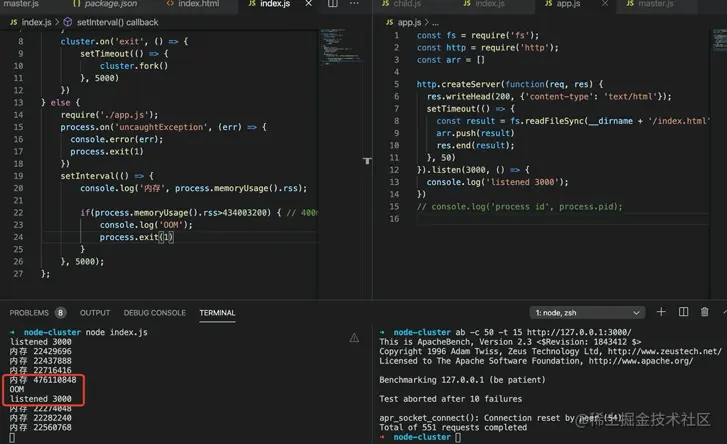Split the left editor via split icon
The height and width of the screenshot is (444, 727).
click(x=333, y=4)
